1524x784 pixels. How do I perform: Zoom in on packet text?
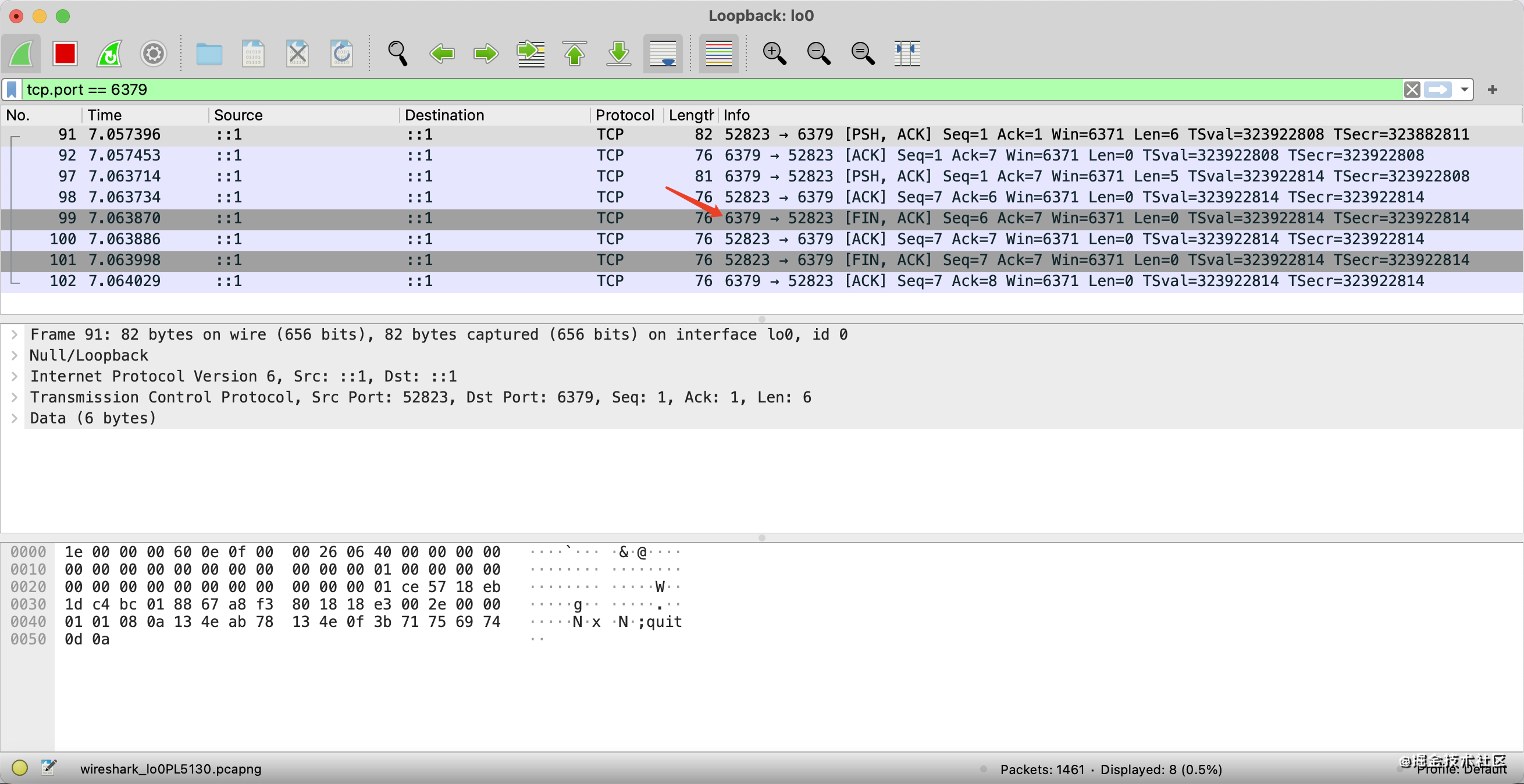point(774,54)
